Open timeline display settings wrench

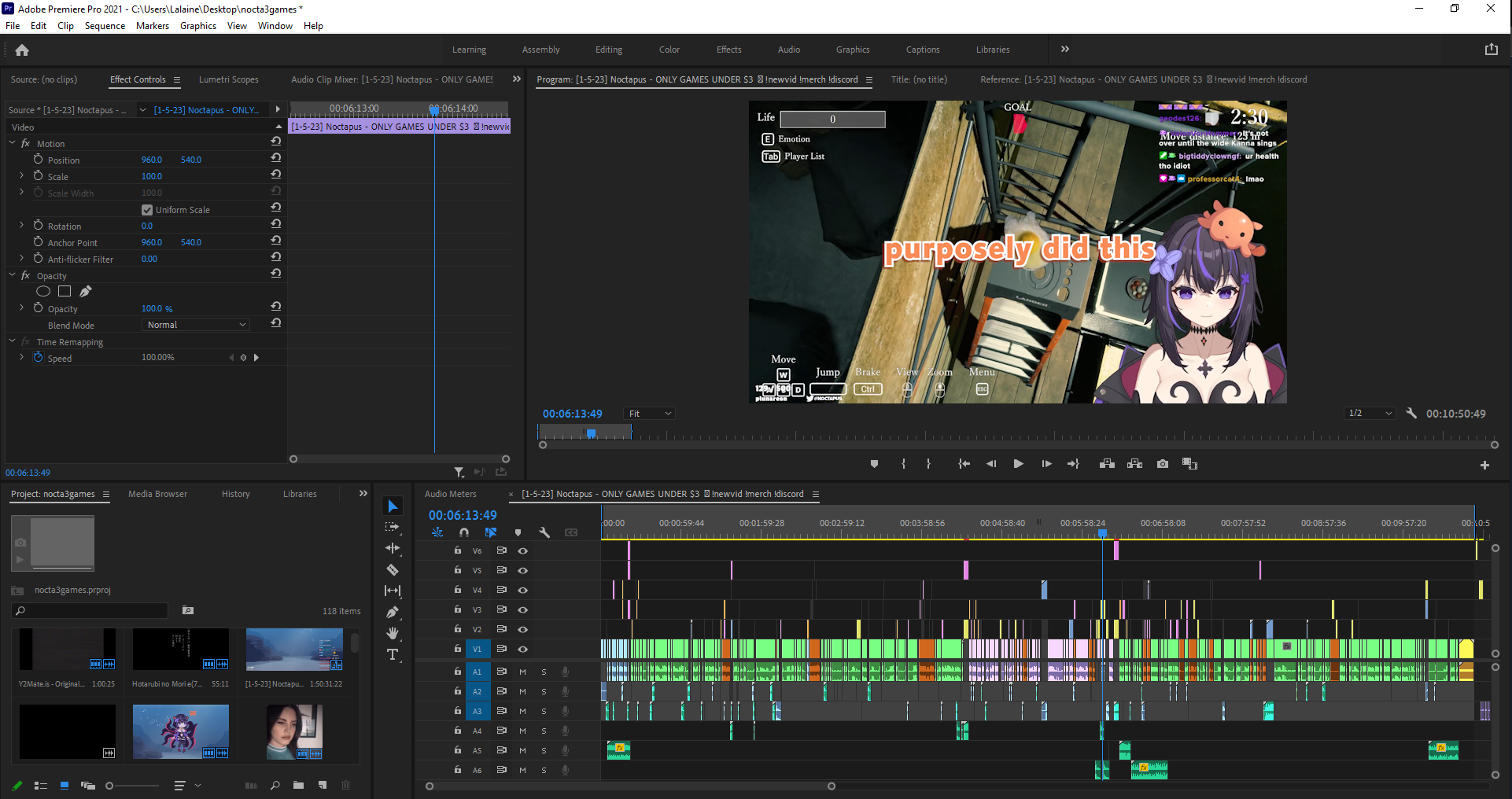pyautogui.click(x=544, y=532)
